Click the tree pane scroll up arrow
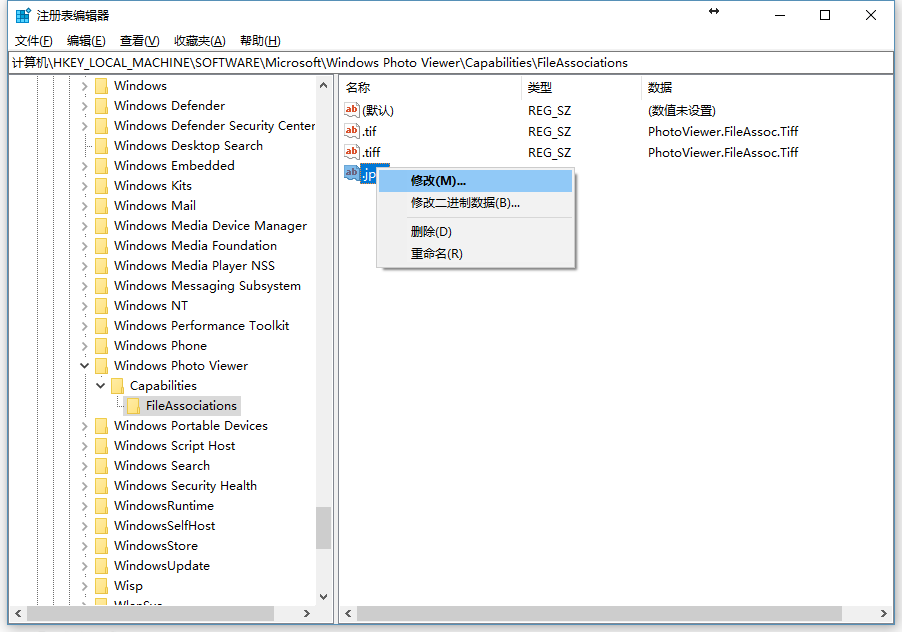 pos(323,86)
